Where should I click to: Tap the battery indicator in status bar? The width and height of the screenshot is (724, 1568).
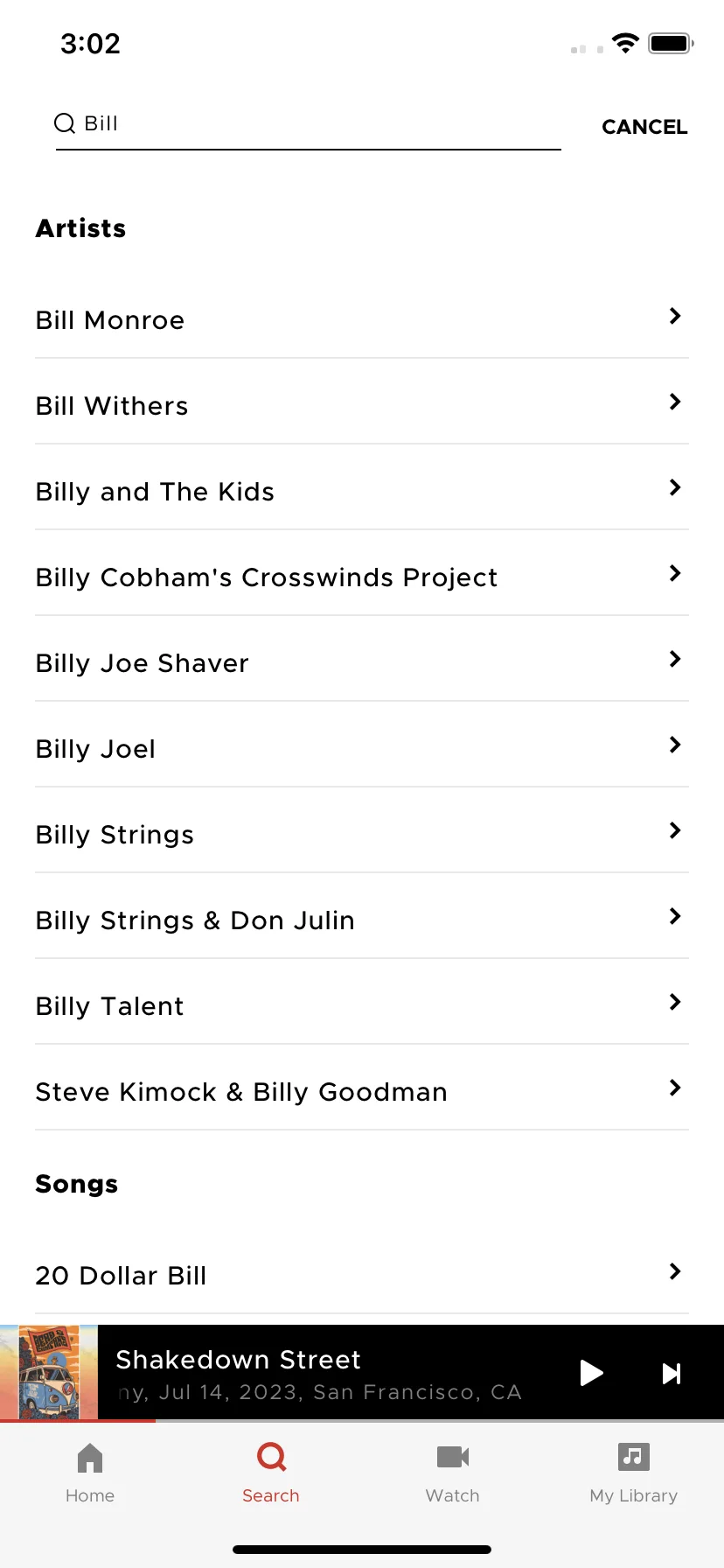(671, 43)
